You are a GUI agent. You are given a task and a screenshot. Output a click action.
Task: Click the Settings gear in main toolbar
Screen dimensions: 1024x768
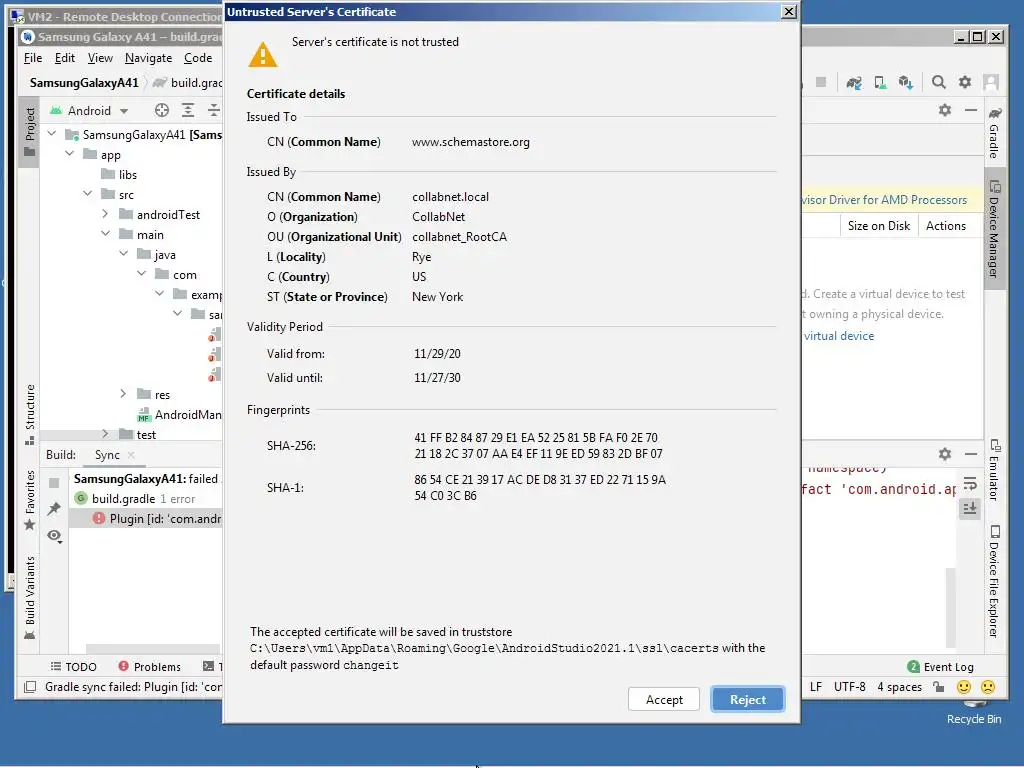click(965, 82)
